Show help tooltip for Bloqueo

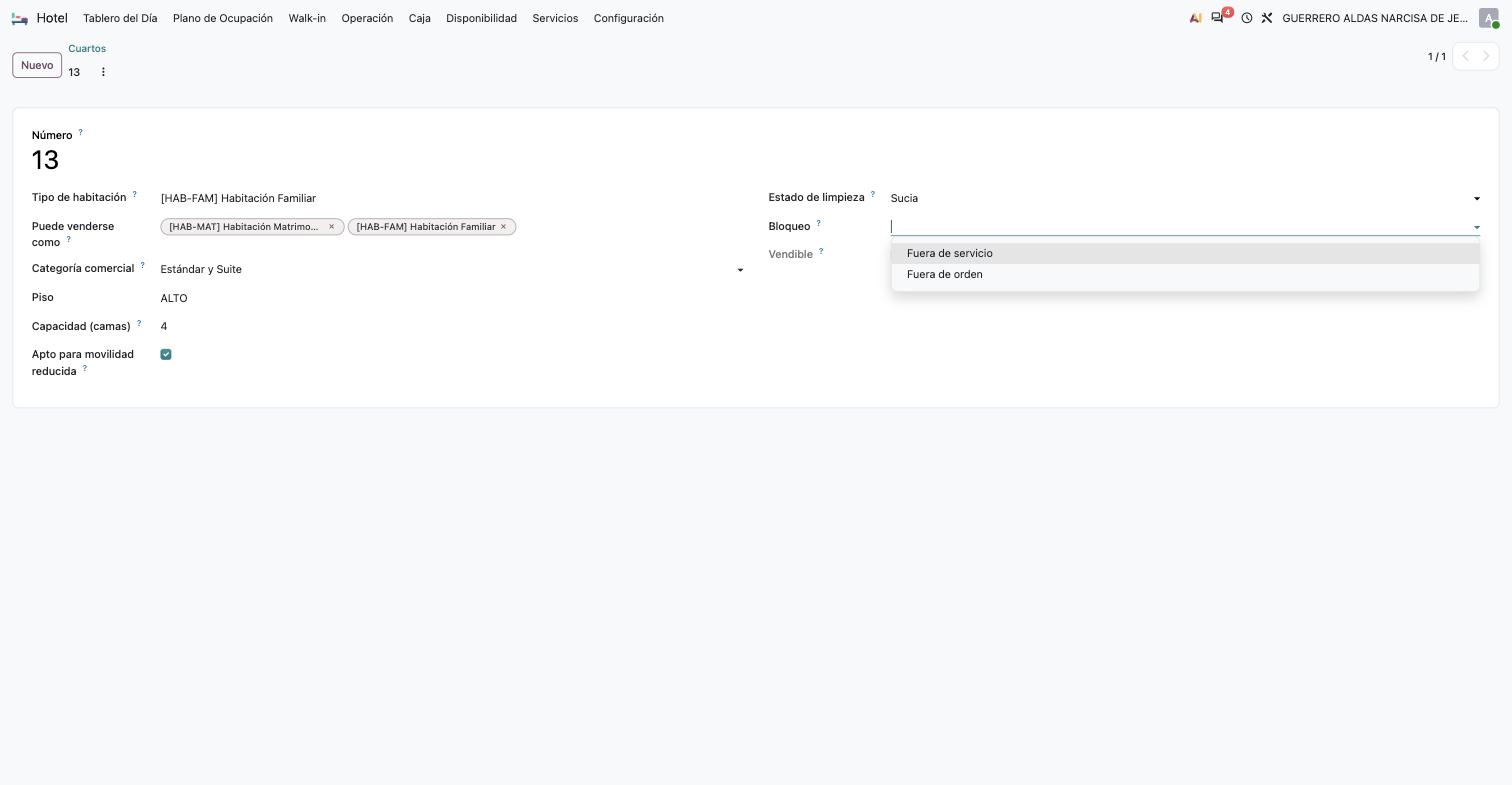point(818,223)
